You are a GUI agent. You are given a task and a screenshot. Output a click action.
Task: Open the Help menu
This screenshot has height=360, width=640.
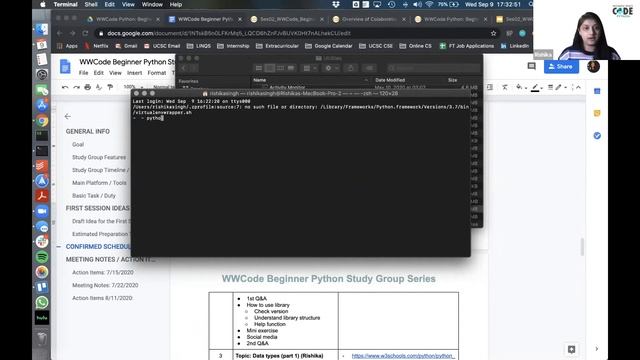(x=176, y=4)
